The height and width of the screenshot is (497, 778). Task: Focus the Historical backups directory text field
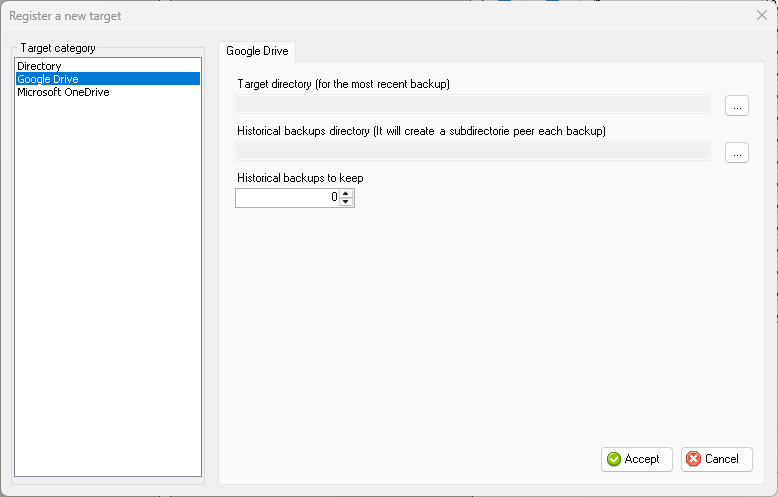[473, 151]
